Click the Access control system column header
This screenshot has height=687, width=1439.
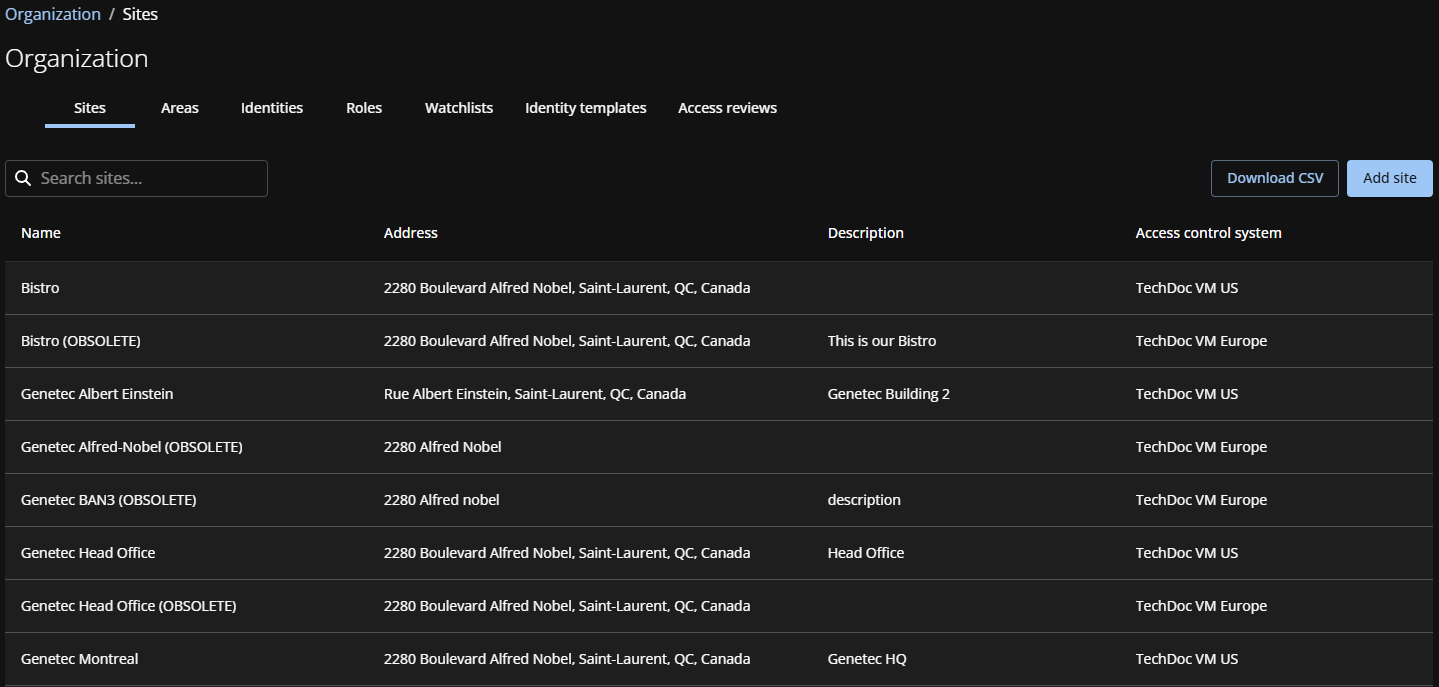[x=1208, y=232]
